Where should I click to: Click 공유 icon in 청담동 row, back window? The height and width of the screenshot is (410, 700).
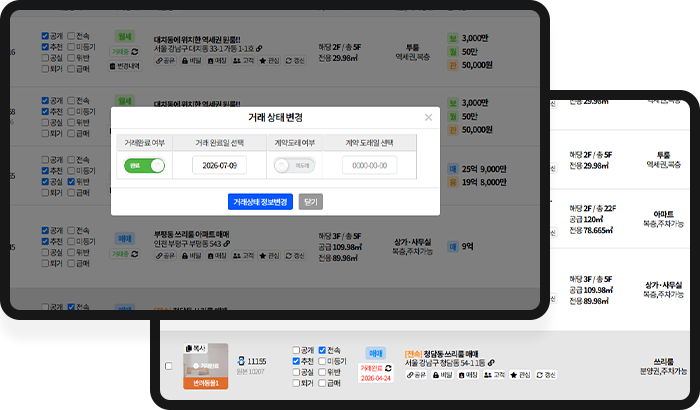pyautogui.click(x=416, y=375)
